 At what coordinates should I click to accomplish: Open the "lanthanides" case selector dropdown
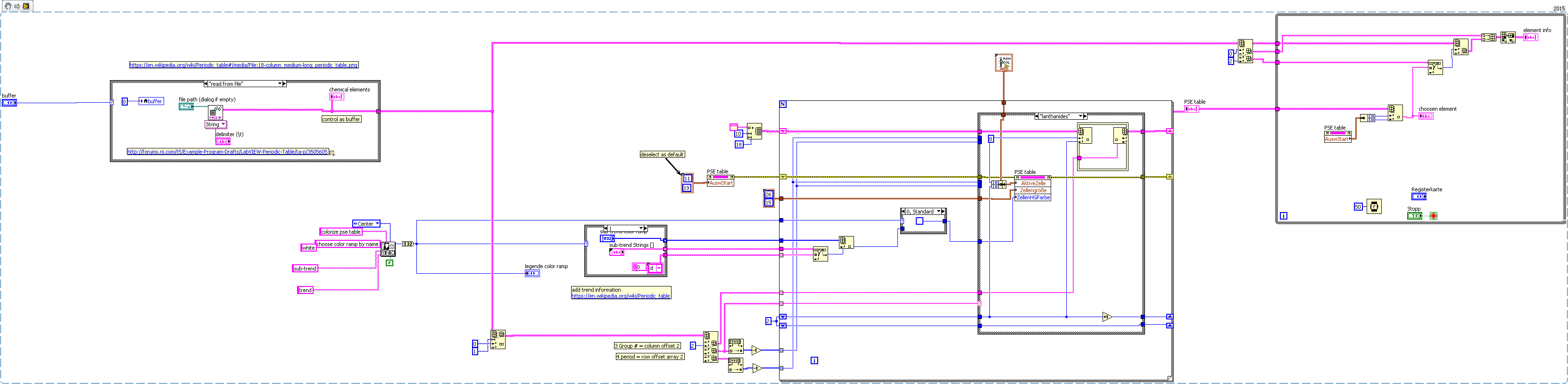pos(1080,116)
